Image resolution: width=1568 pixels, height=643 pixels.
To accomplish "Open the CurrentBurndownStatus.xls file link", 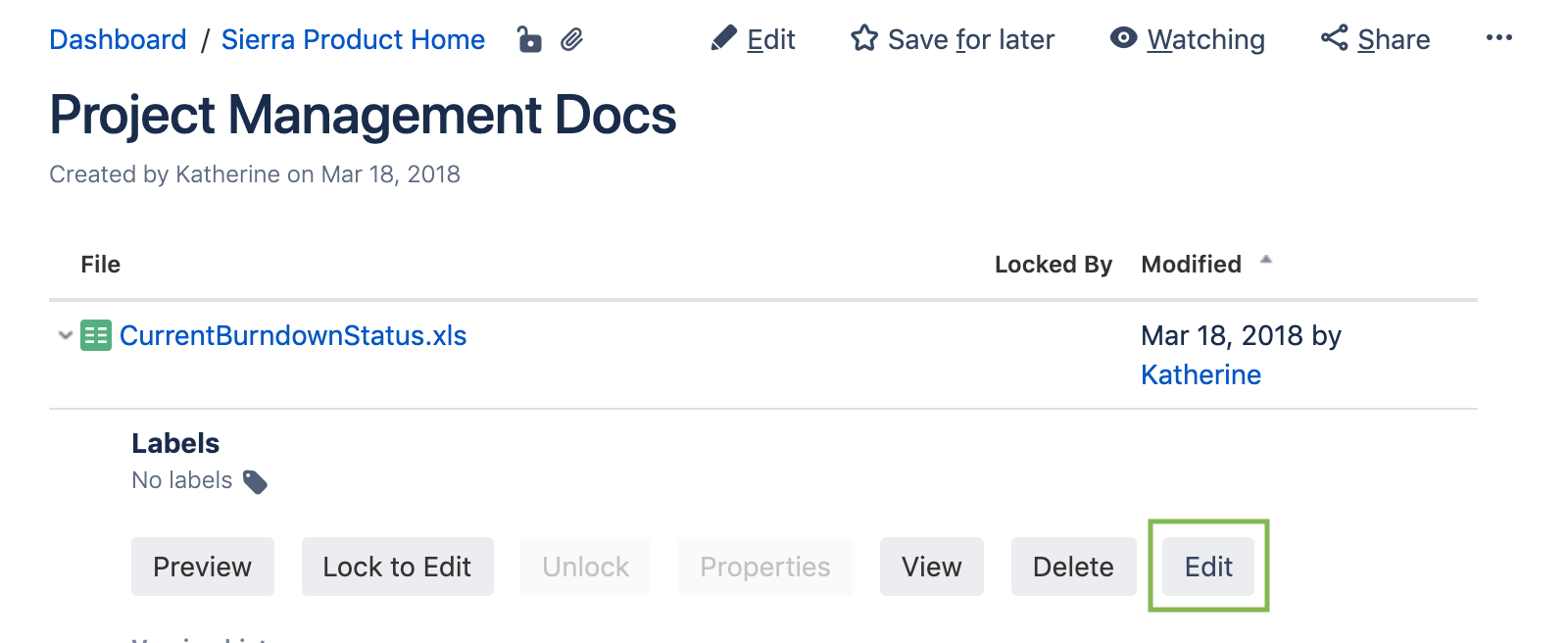I will coord(293,335).
